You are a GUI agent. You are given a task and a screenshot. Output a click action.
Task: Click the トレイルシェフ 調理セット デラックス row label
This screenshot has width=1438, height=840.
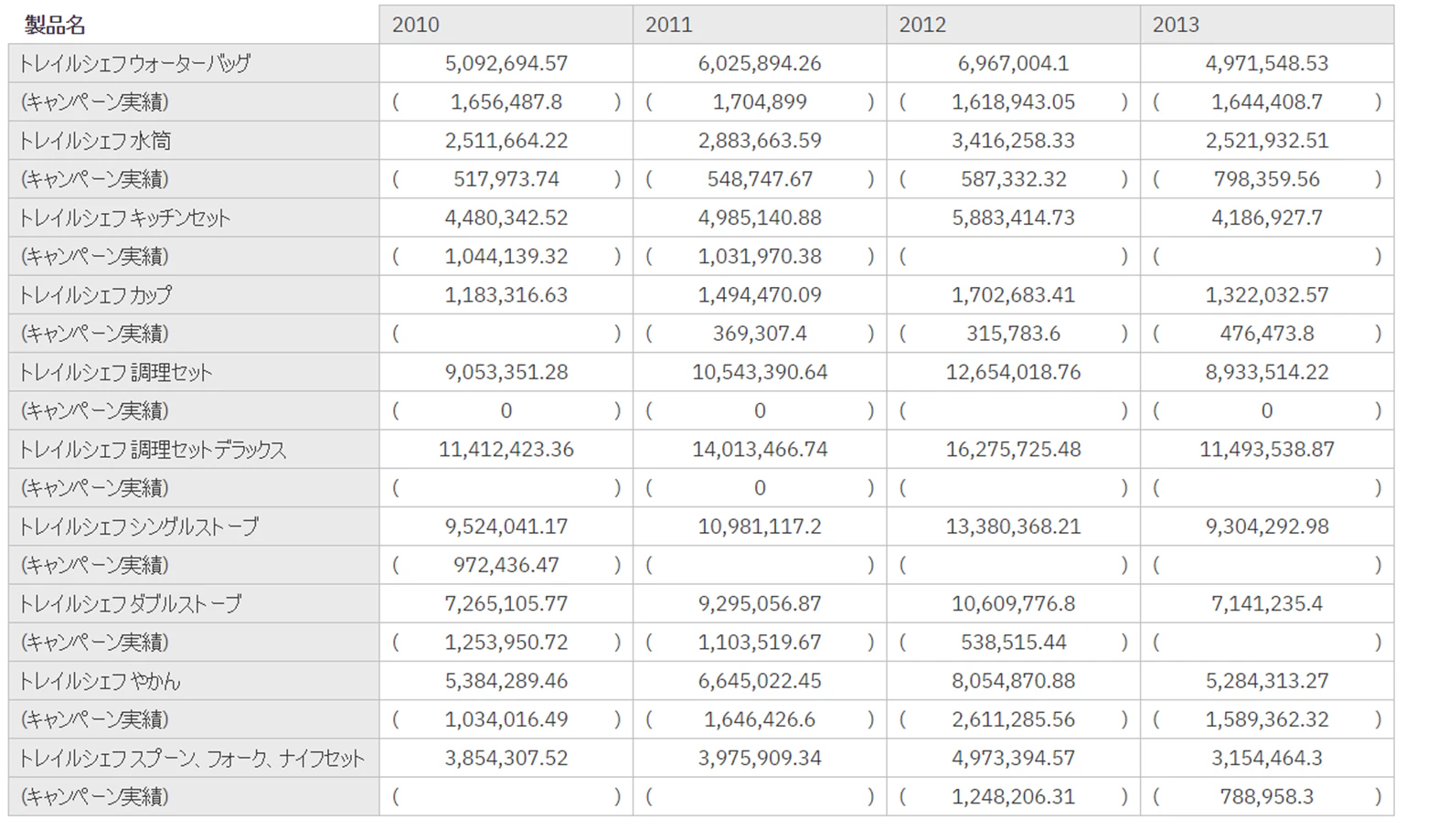(x=194, y=450)
